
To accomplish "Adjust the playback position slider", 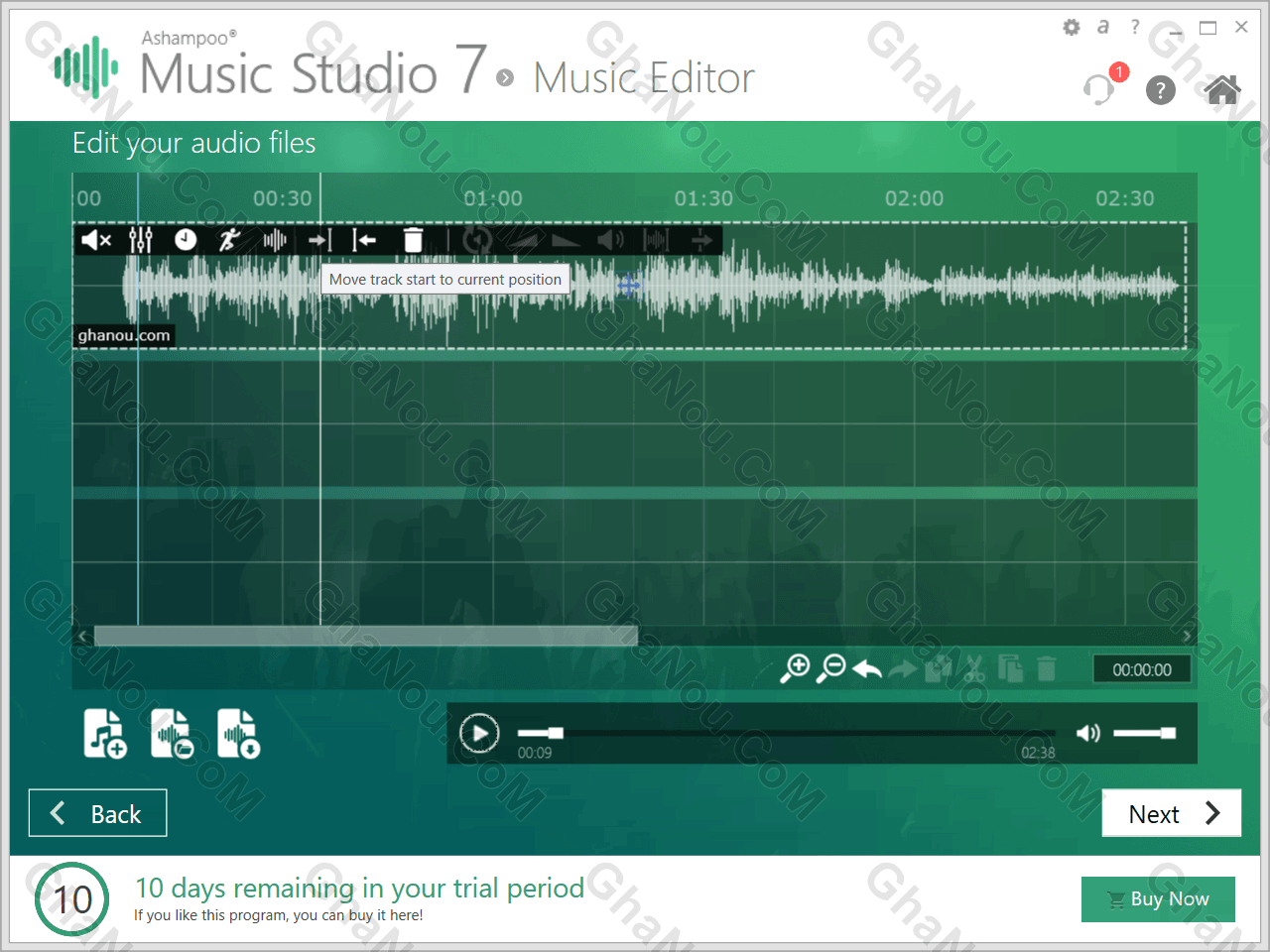I will 786,733.
